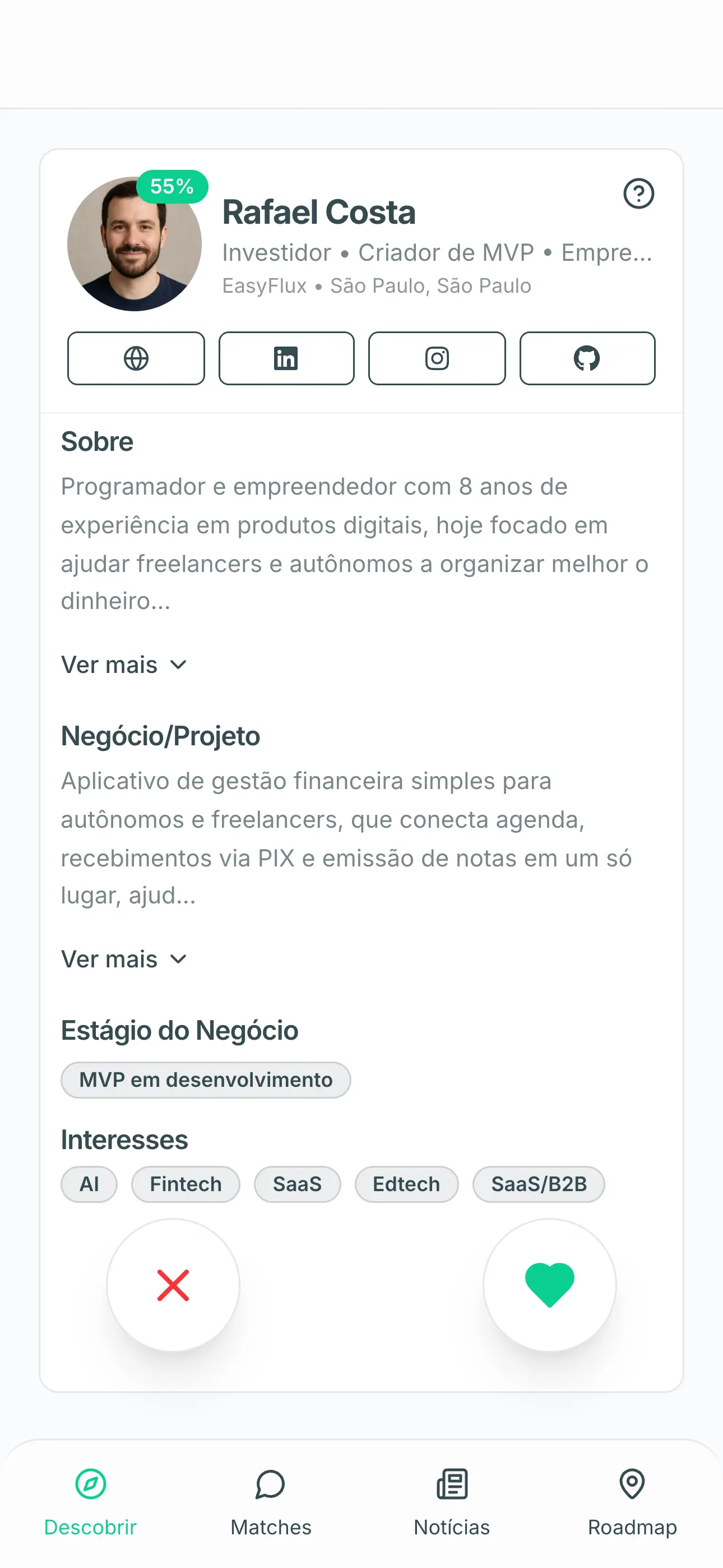The width and height of the screenshot is (723, 1568).
Task: Open Rafael's Instagram profile
Action: pos(437,358)
